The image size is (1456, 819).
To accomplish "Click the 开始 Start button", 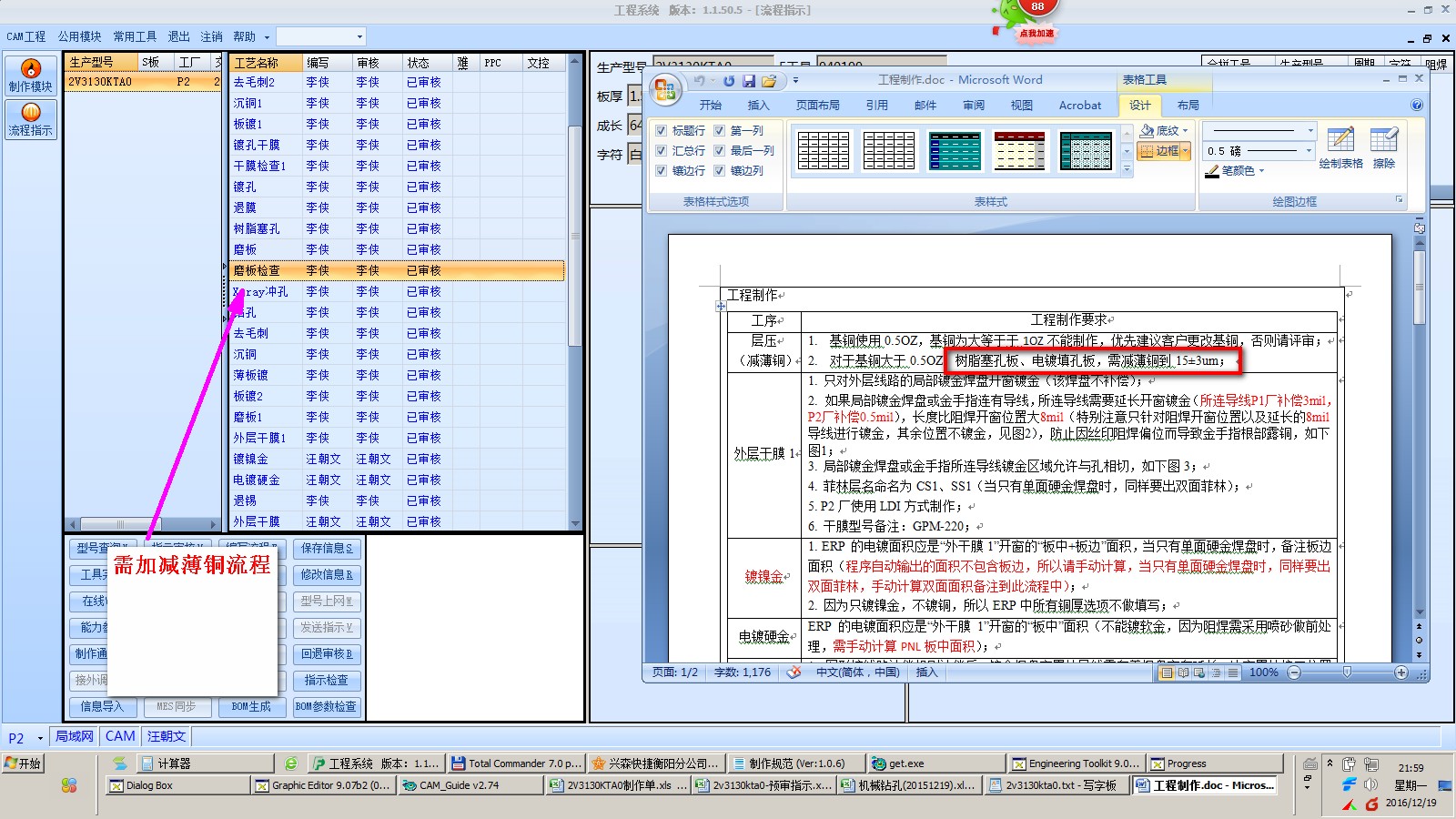I will (23, 763).
